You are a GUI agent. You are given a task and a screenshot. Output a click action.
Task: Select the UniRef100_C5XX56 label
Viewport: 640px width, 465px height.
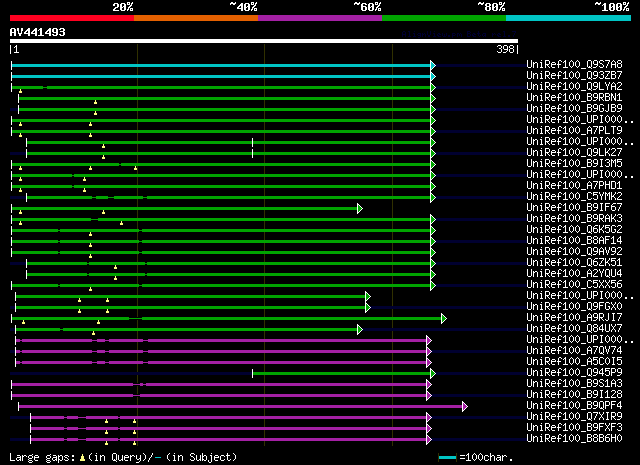[574, 285]
